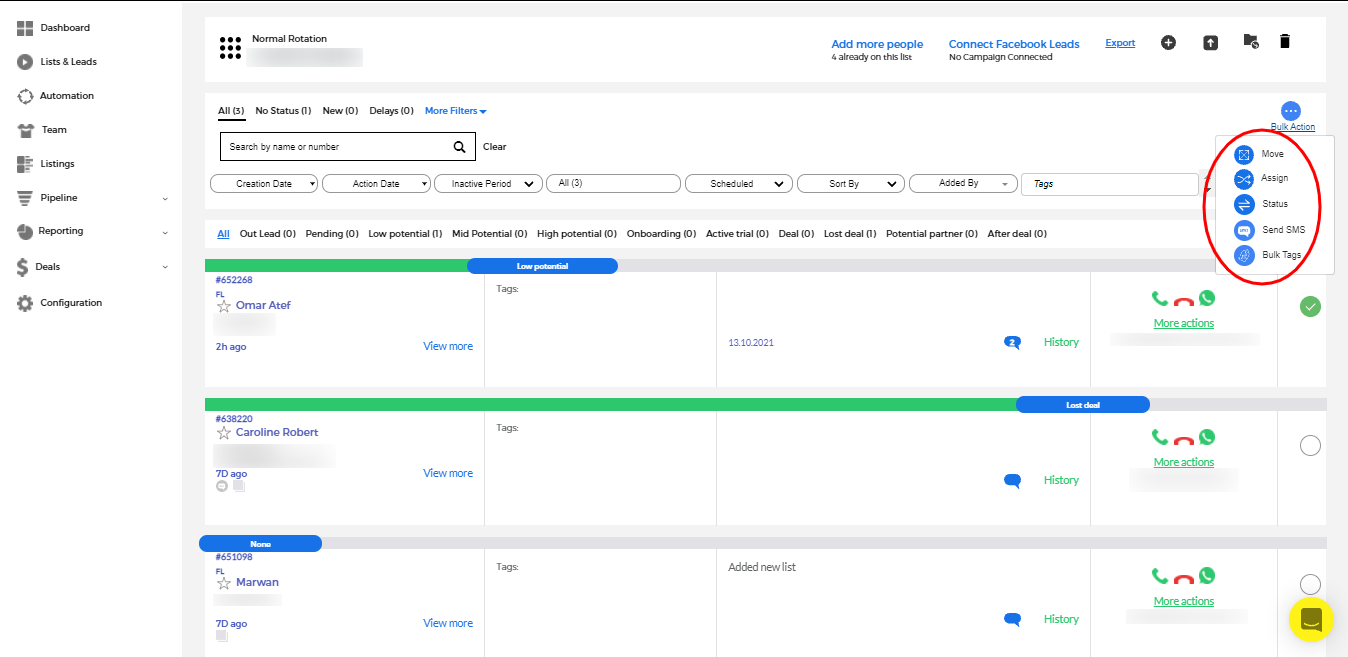Open the yellow chat widget button
Image resolution: width=1348 pixels, height=657 pixels.
1311,619
